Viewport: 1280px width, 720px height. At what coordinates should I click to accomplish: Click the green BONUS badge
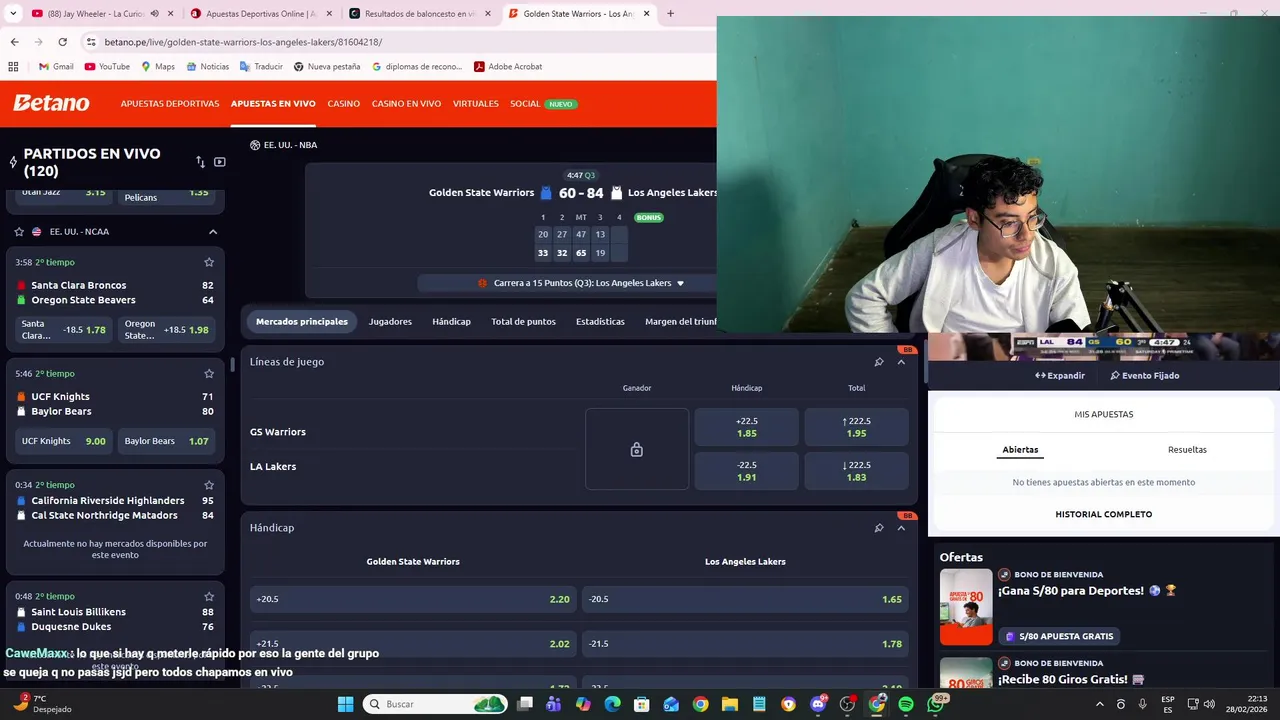coord(649,217)
